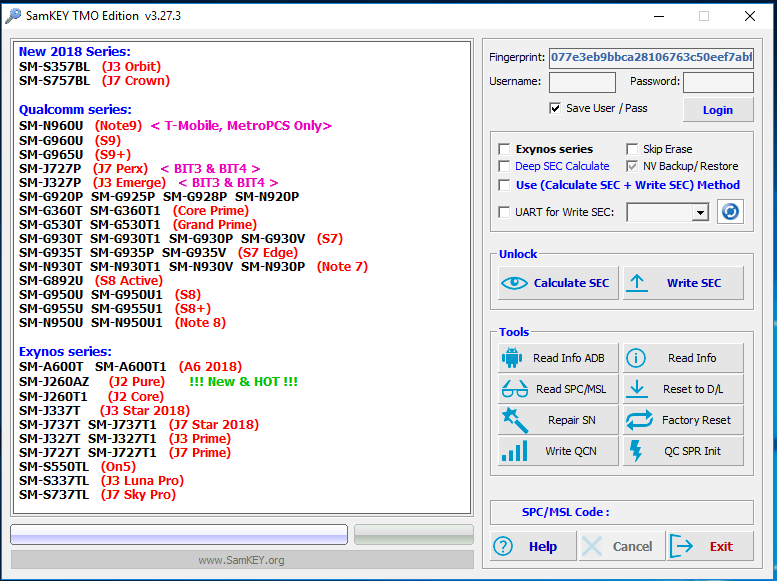The width and height of the screenshot is (777, 581).
Task: Click the '(S7 Edge)' label
Action: pos(268,253)
